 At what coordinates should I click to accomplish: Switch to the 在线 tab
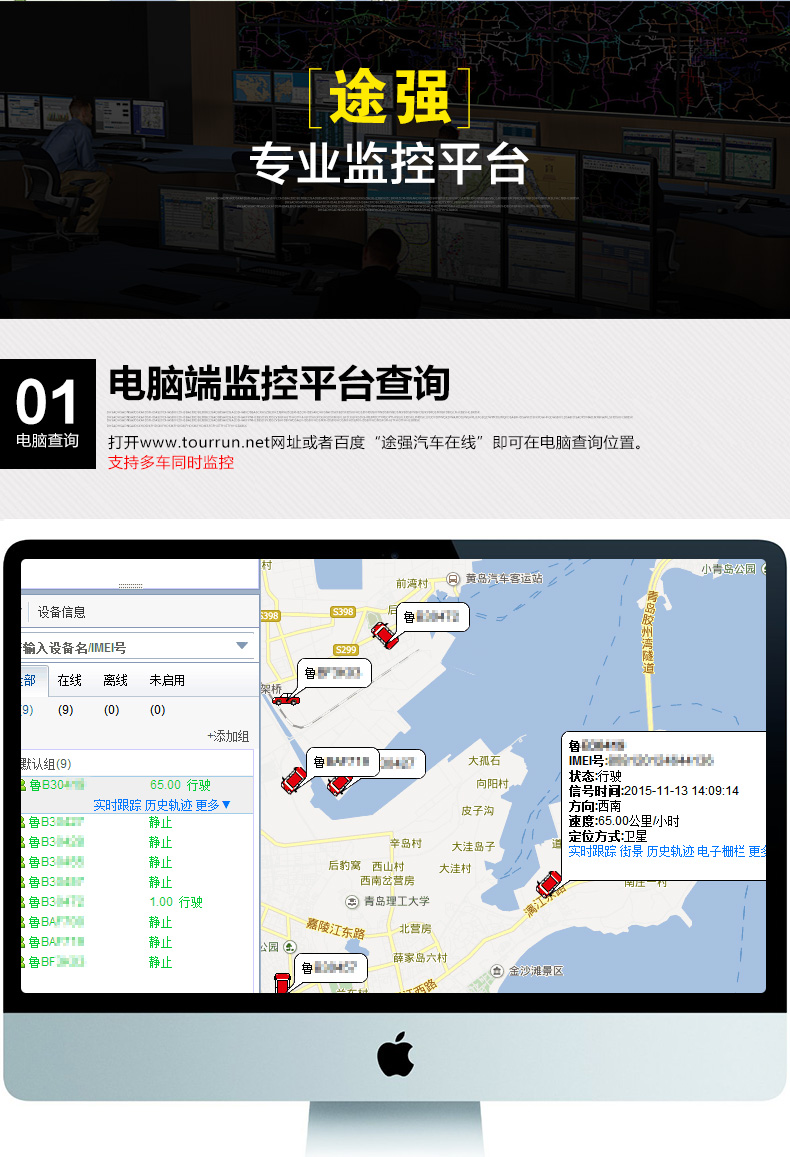(x=69, y=680)
